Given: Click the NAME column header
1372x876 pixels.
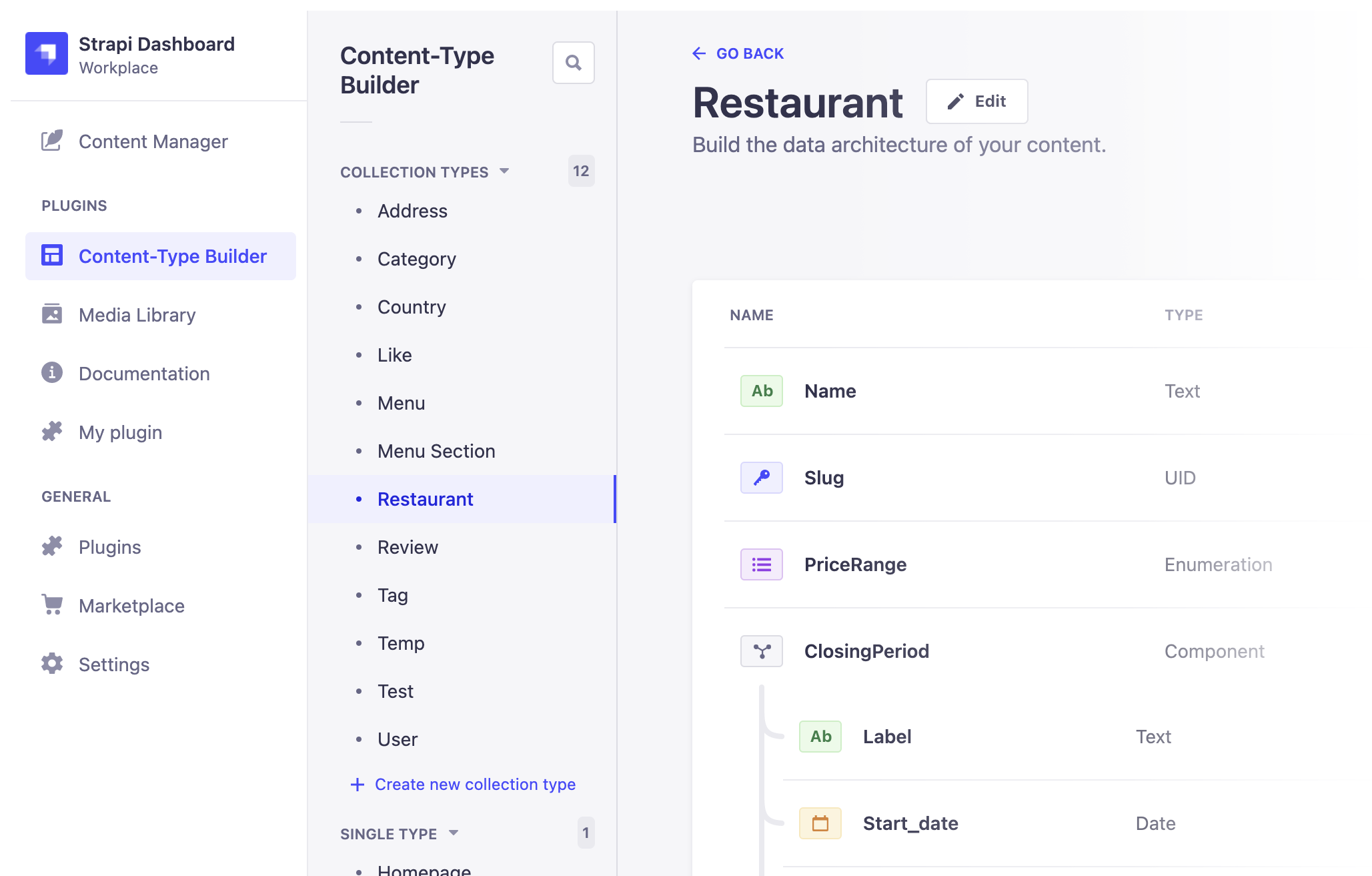Looking at the screenshot, I should (752, 315).
